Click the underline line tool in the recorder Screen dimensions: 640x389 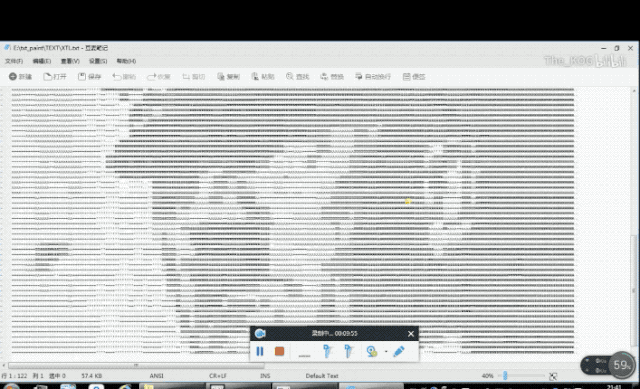[x=304, y=356]
